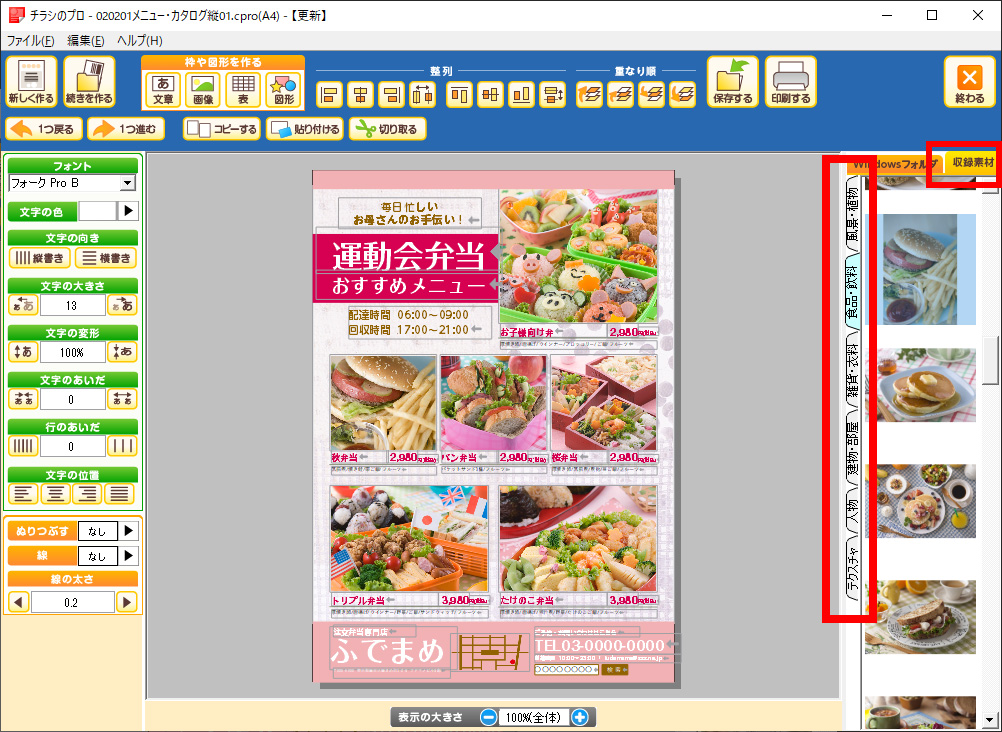Insert an image frame with 画像
The image size is (1002, 732).
[x=203, y=90]
